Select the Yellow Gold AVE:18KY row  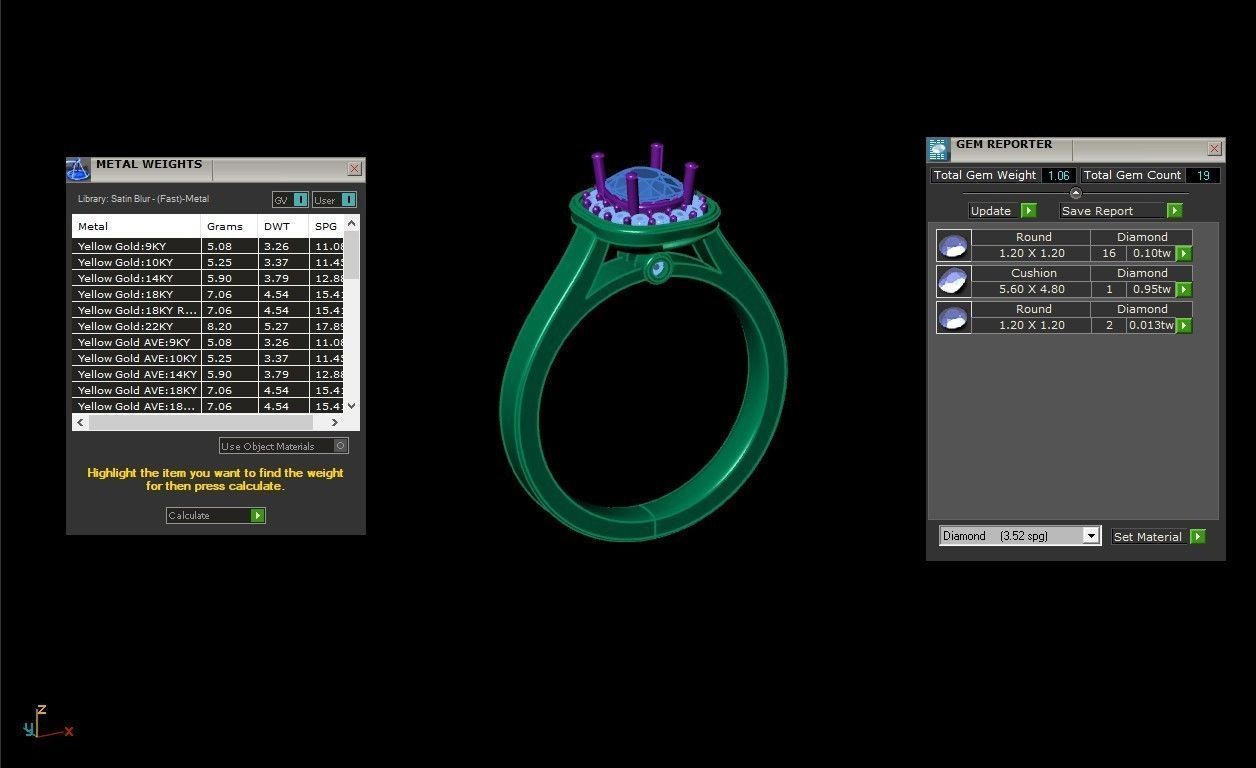click(x=208, y=390)
